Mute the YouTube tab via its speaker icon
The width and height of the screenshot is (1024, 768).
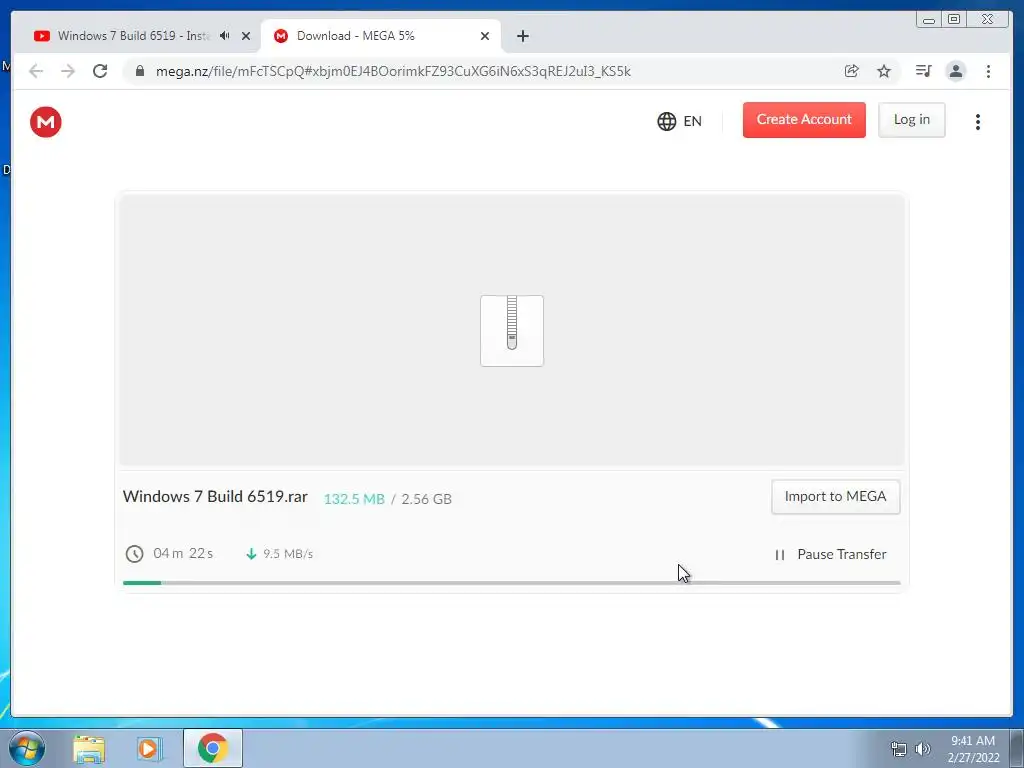coord(225,36)
